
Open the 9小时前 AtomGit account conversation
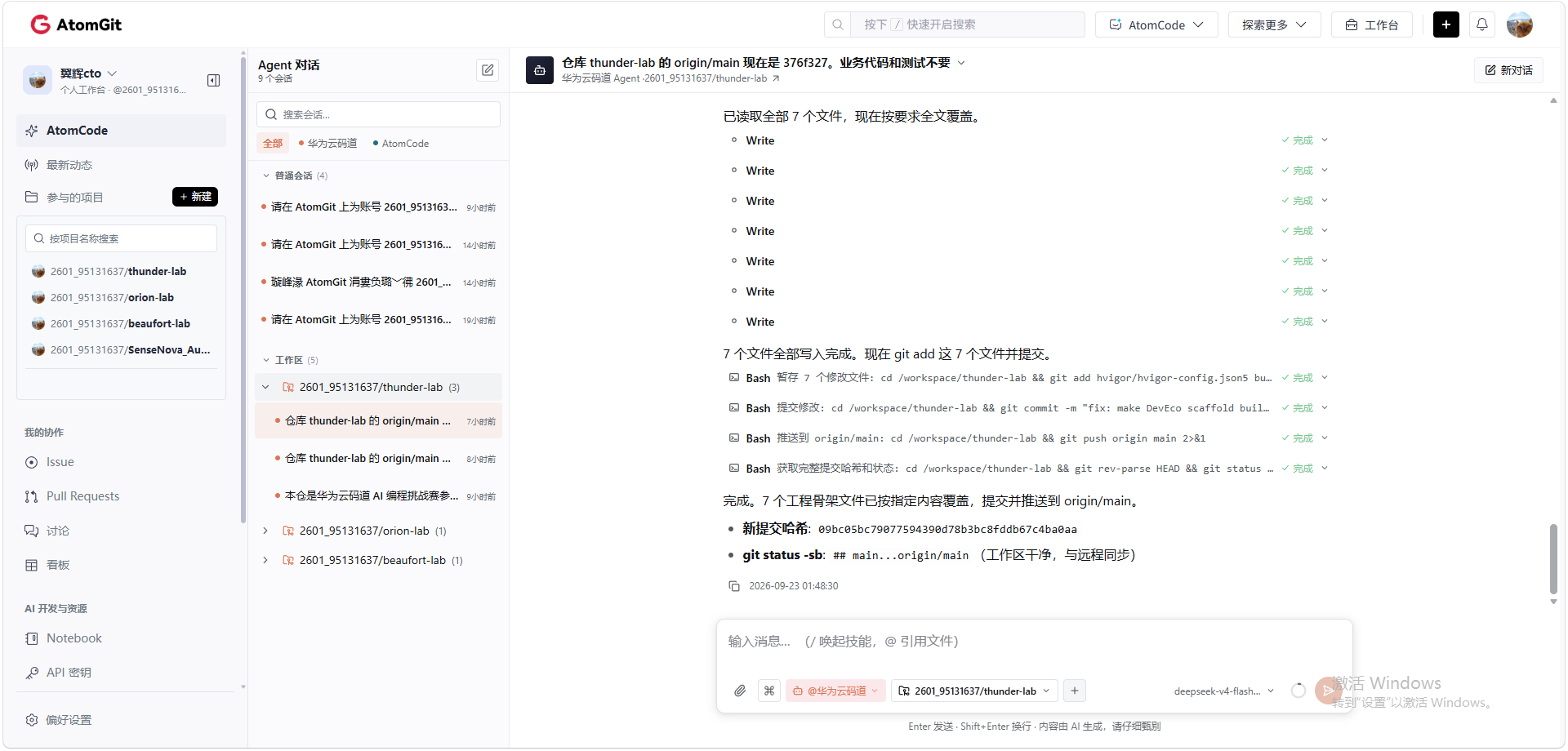tap(378, 207)
